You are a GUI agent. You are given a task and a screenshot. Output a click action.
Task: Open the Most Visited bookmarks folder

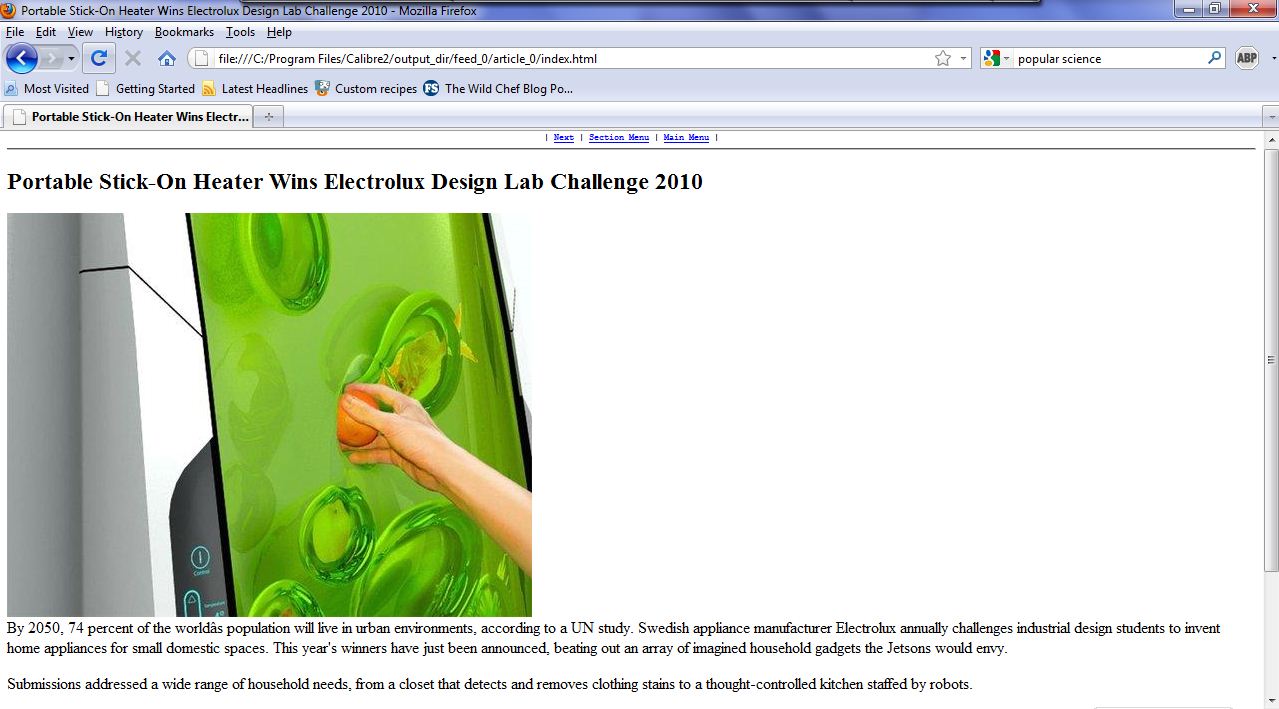click(x=47, y=88)
